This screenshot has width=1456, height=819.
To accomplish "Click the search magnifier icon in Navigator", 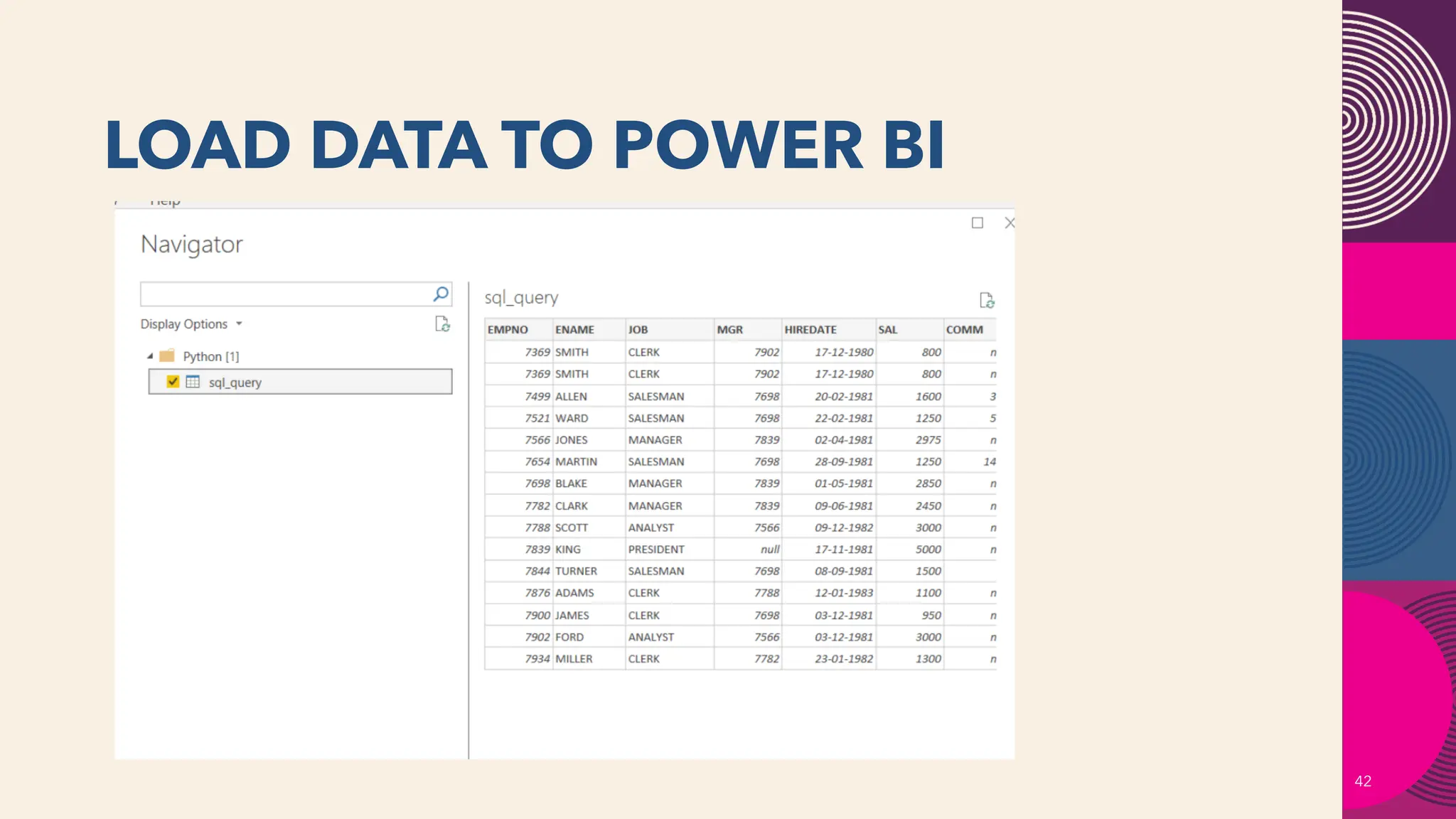I will click(441, 294).
